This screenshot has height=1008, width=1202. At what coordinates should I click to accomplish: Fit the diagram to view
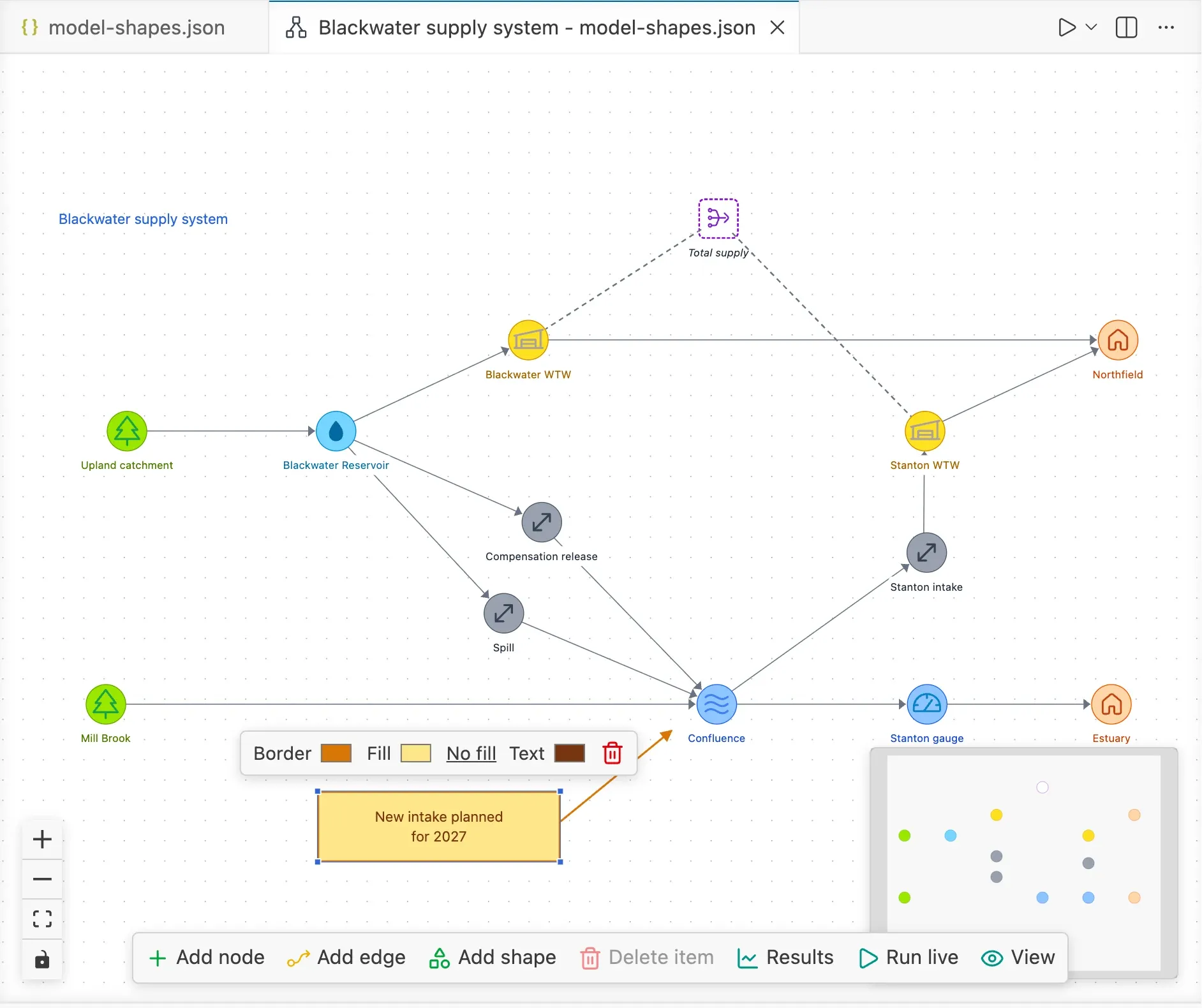click(x=42, y=919)
